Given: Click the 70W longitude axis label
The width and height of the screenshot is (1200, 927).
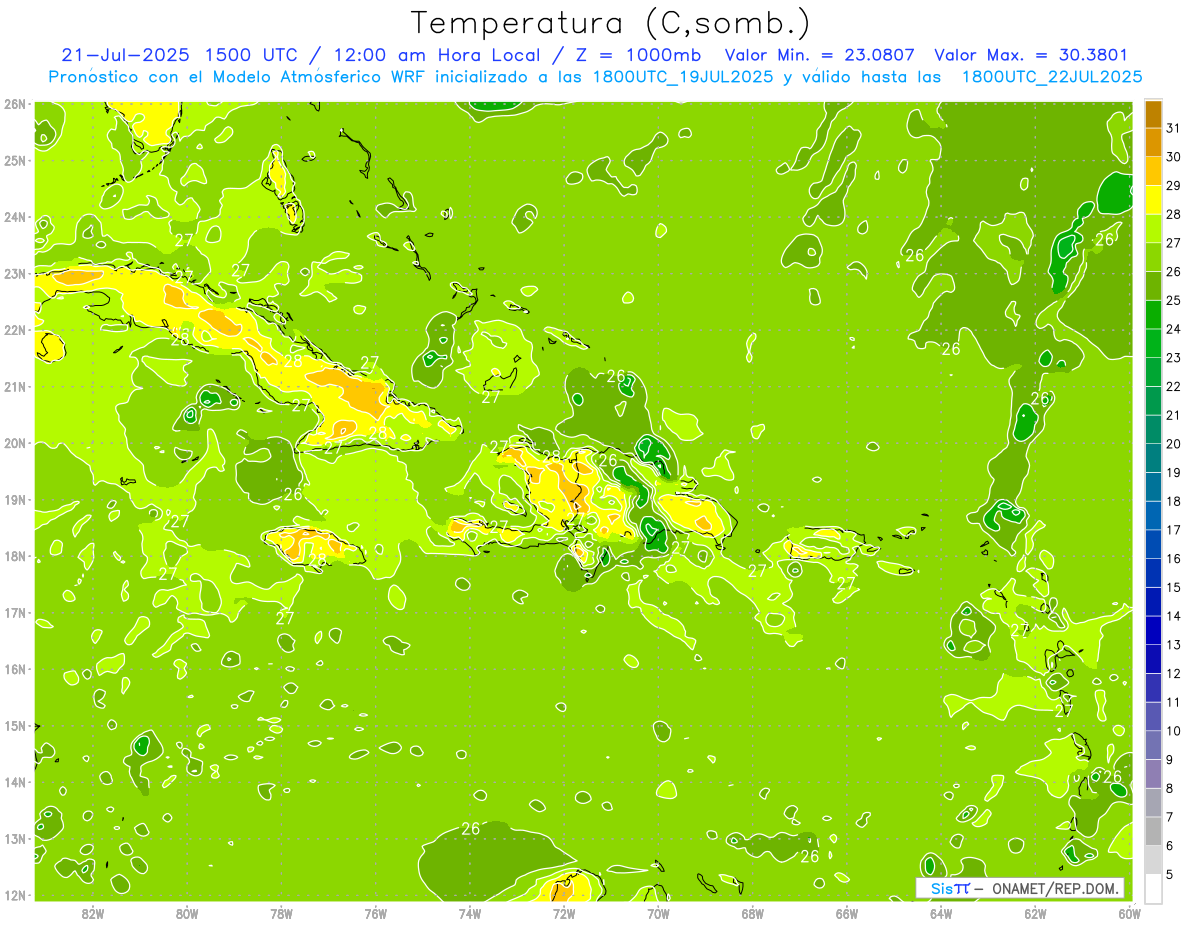Looking at the screenshot, I should 658,913.
